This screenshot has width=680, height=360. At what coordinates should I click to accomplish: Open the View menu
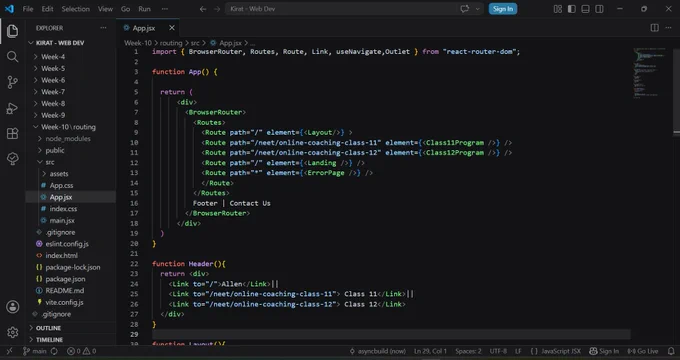click(x=105, y=9)
